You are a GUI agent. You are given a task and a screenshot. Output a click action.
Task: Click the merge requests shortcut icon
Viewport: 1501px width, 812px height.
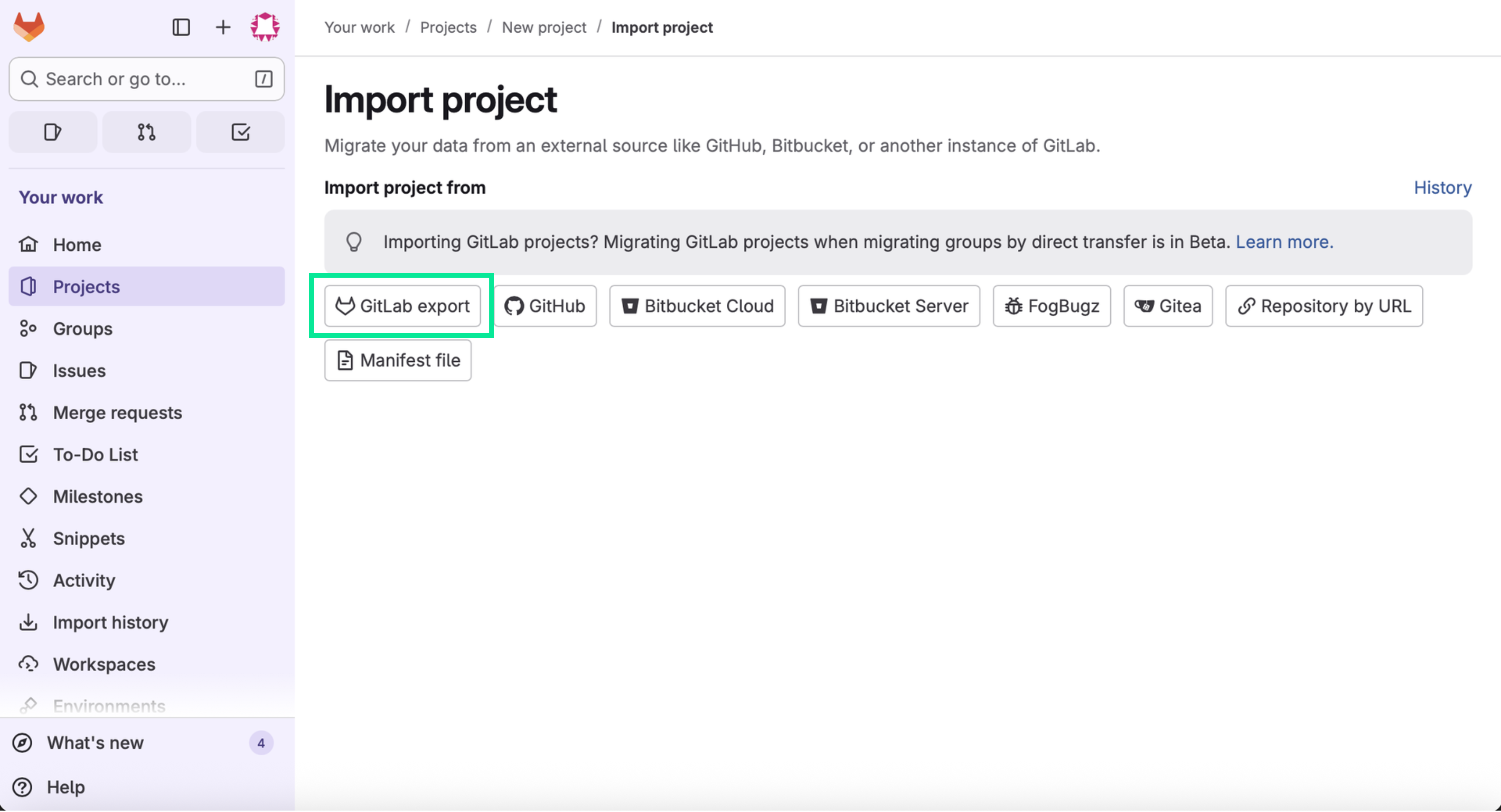[146, 132]
